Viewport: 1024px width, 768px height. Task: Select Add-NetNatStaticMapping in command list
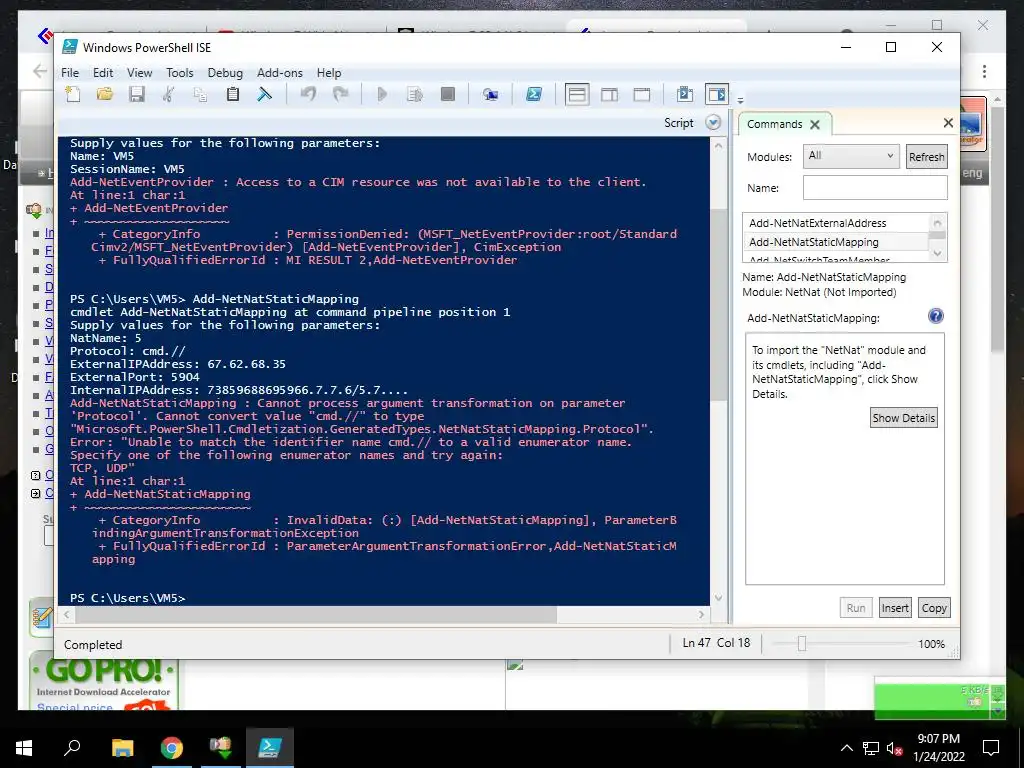tap(837, 242)
